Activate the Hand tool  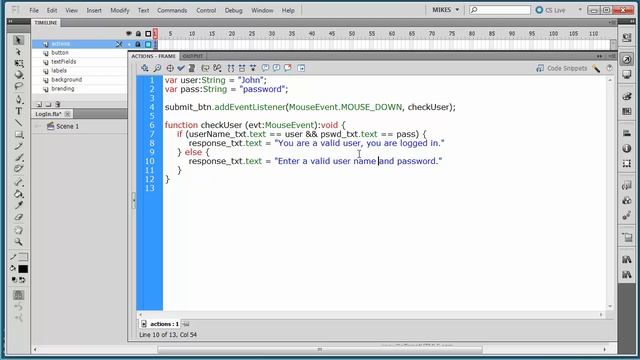(x=18, y=230)
